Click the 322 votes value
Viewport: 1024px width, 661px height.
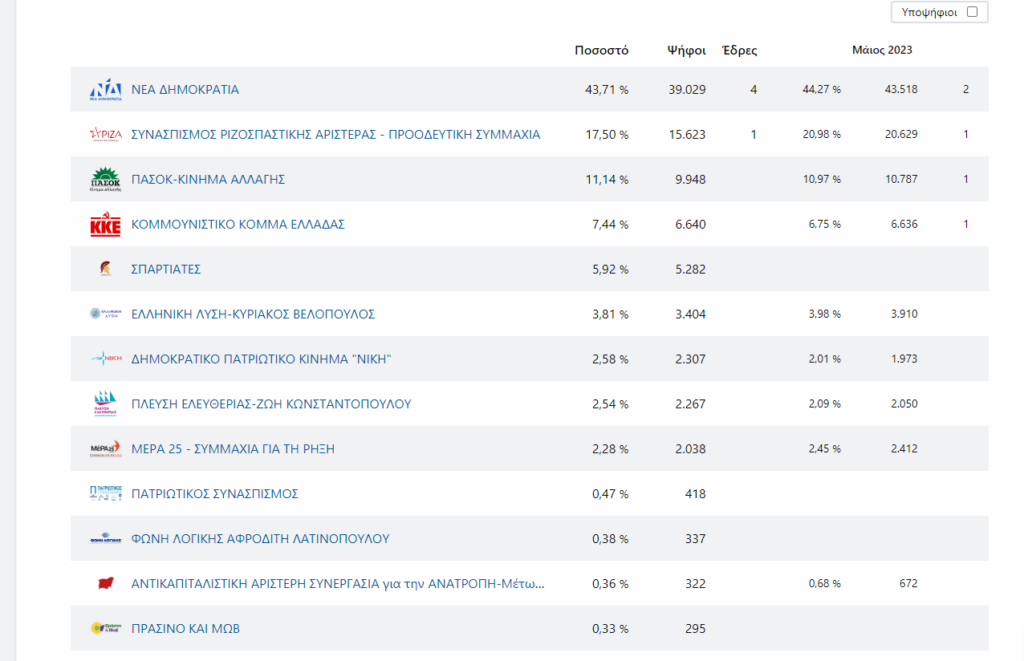[696, 583]
